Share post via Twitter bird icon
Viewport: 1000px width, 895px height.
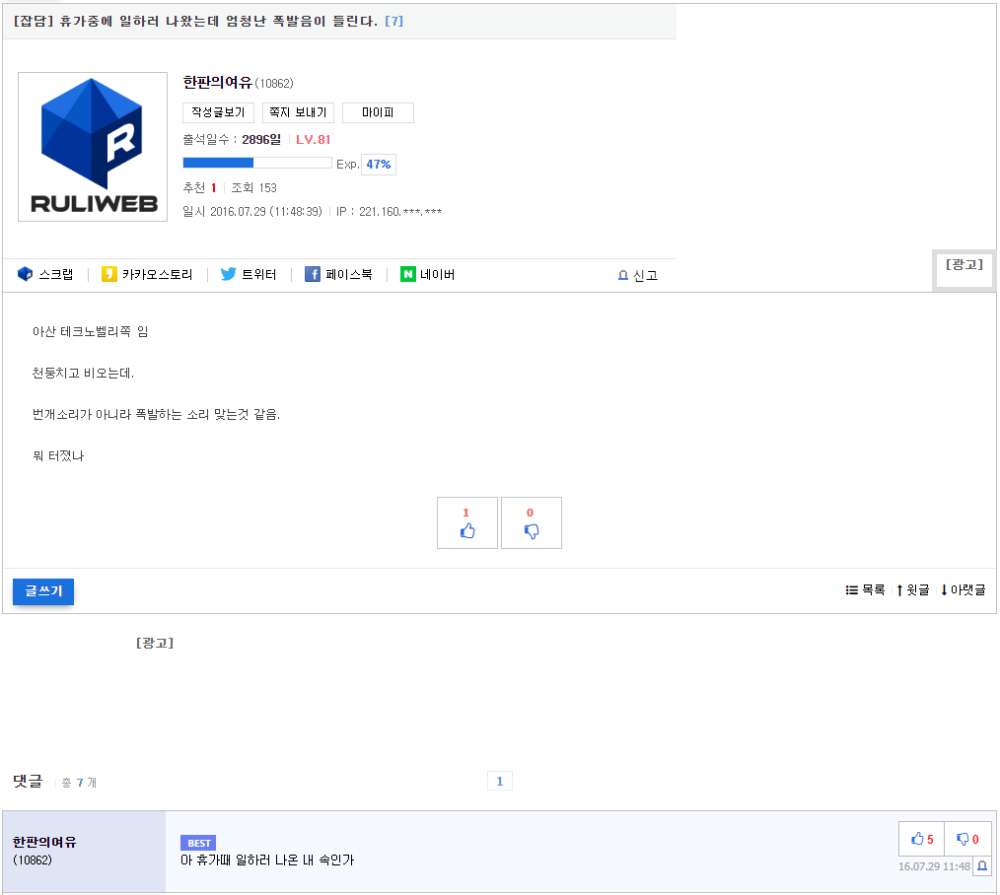pyautogui.click(x=228, y=274)
